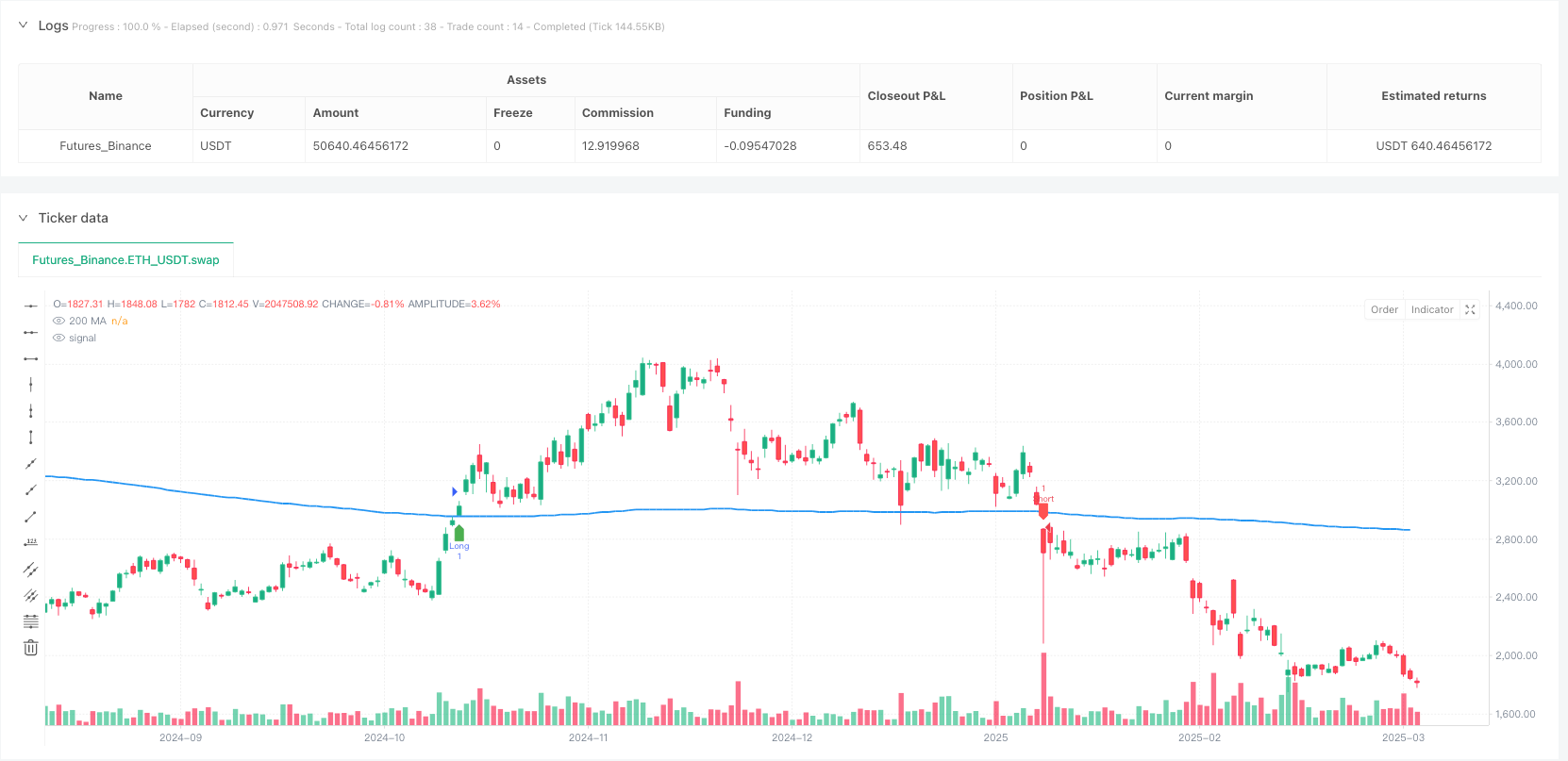This screenshot has height=761, width=1568.
Task: Click the Closeout P&L value 653.48
Action: pos(887,146)
